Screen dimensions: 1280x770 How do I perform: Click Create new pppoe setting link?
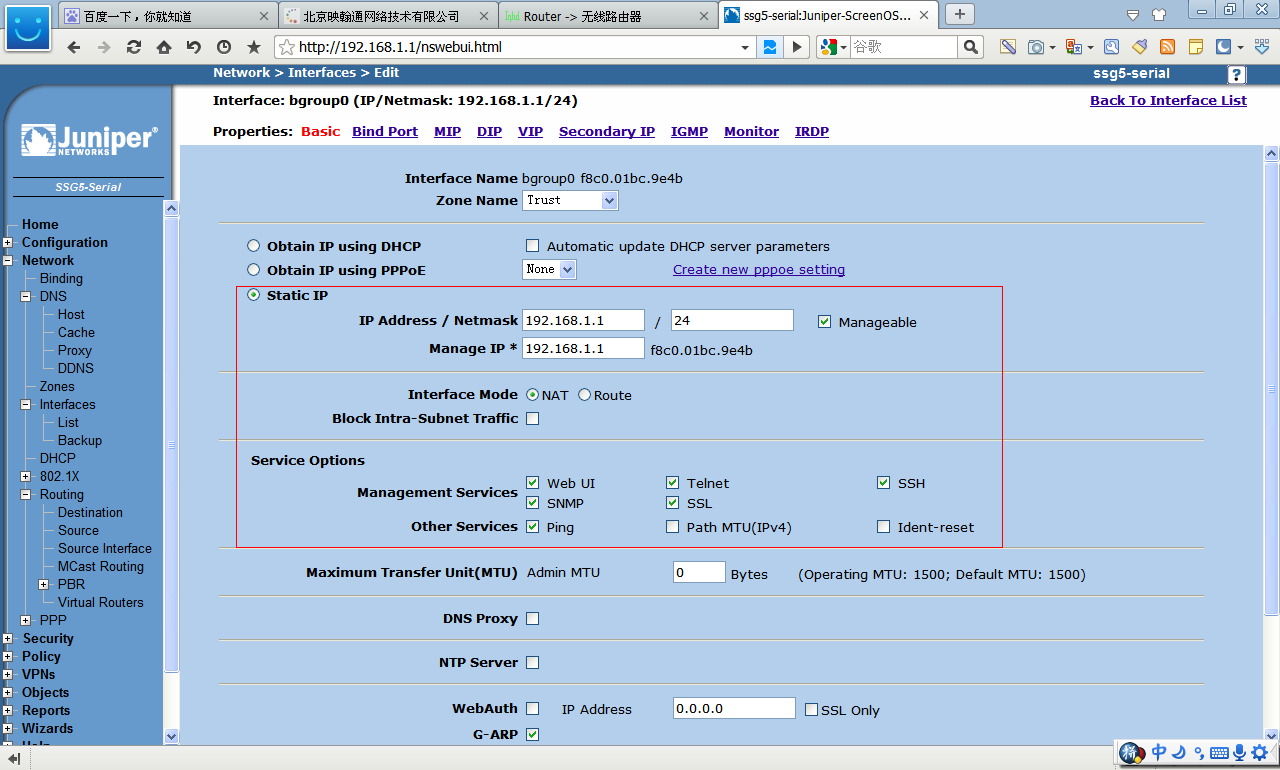(x=758, y=269)
